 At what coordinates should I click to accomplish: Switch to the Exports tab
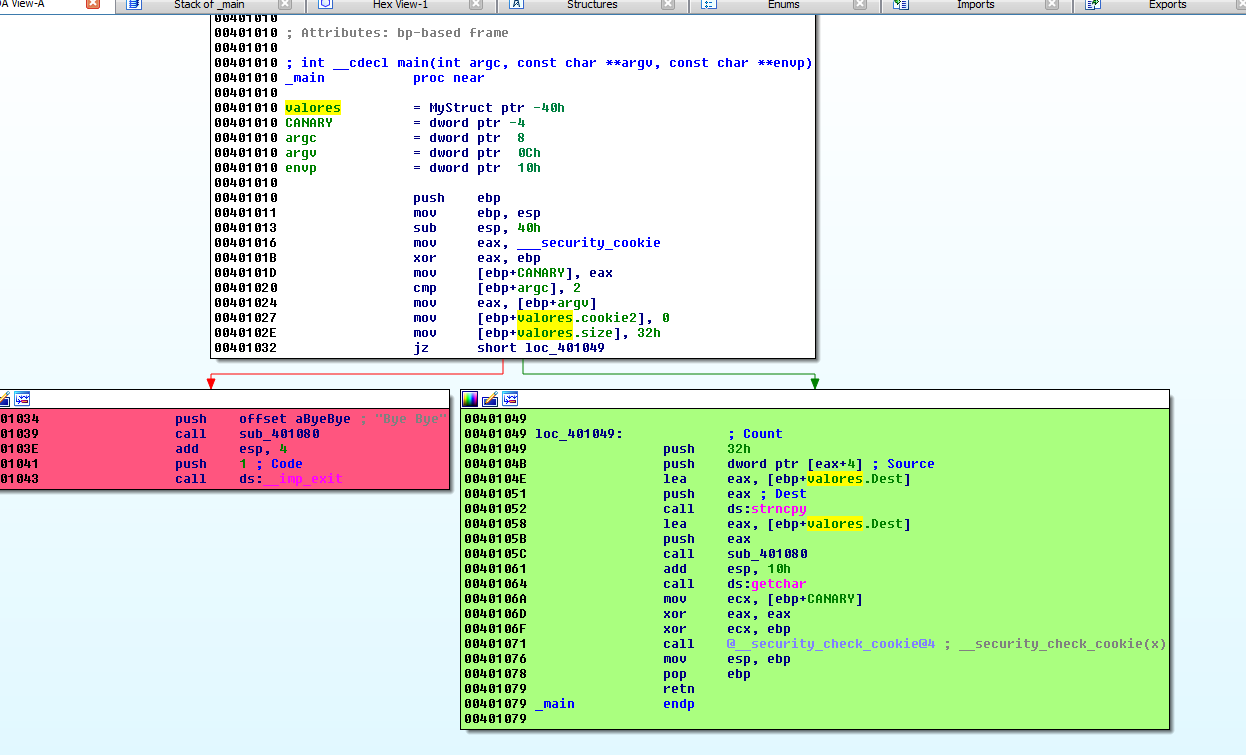pos(1167,5)
